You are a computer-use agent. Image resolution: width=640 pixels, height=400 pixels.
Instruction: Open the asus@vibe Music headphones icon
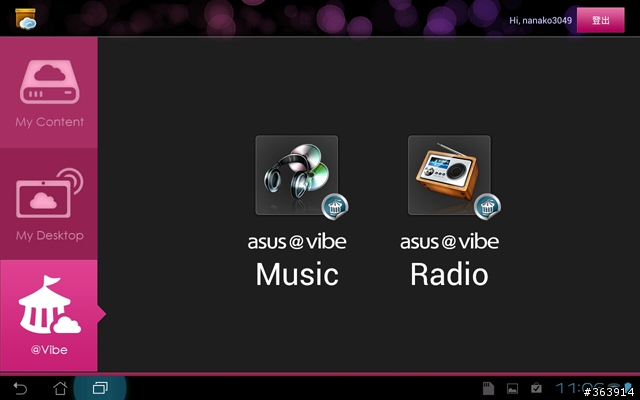pos(297,175)
